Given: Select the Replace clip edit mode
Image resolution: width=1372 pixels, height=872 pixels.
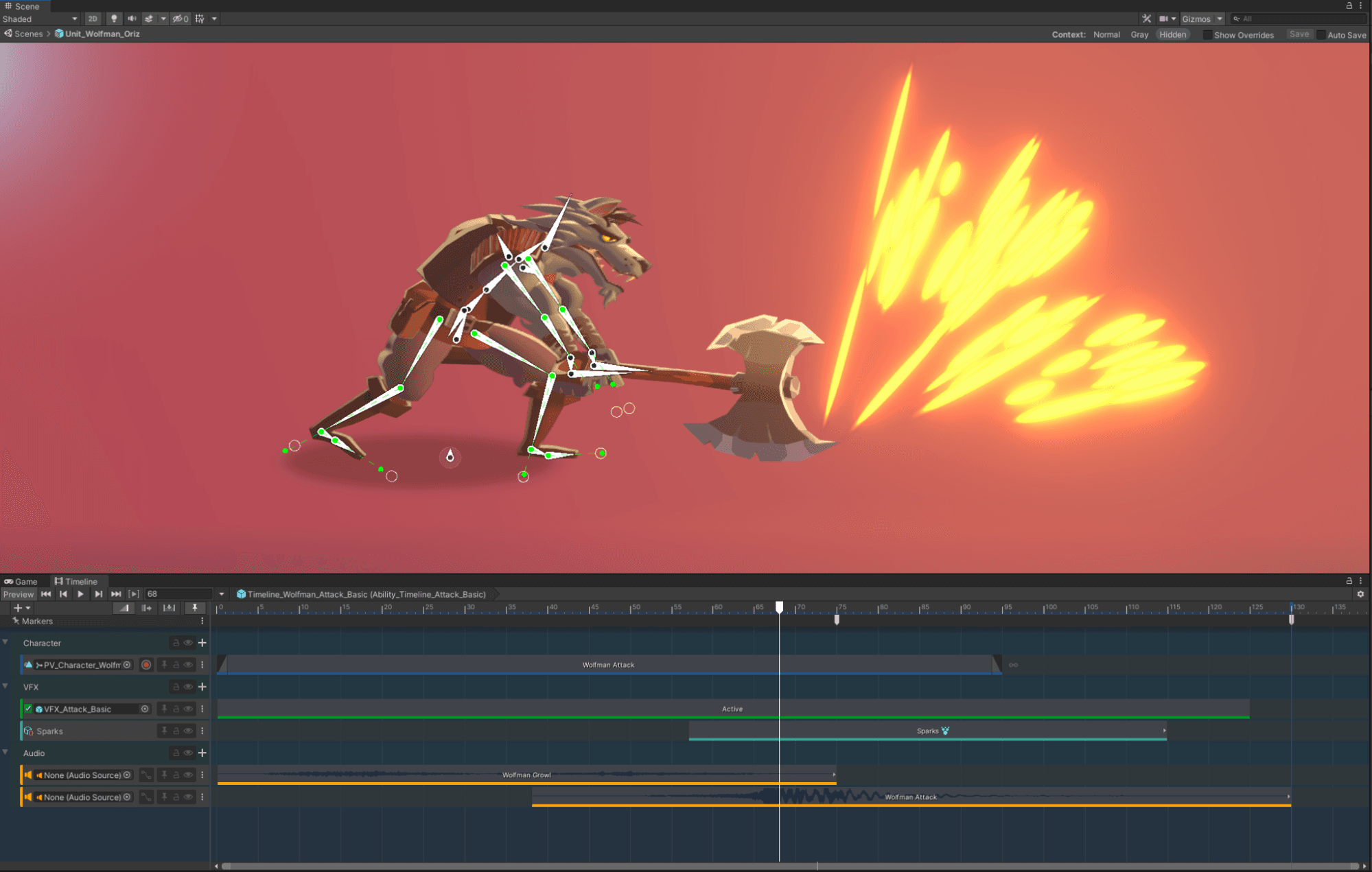Looking at the screenshot, I should pyautogui.click(x=169, y=608).
